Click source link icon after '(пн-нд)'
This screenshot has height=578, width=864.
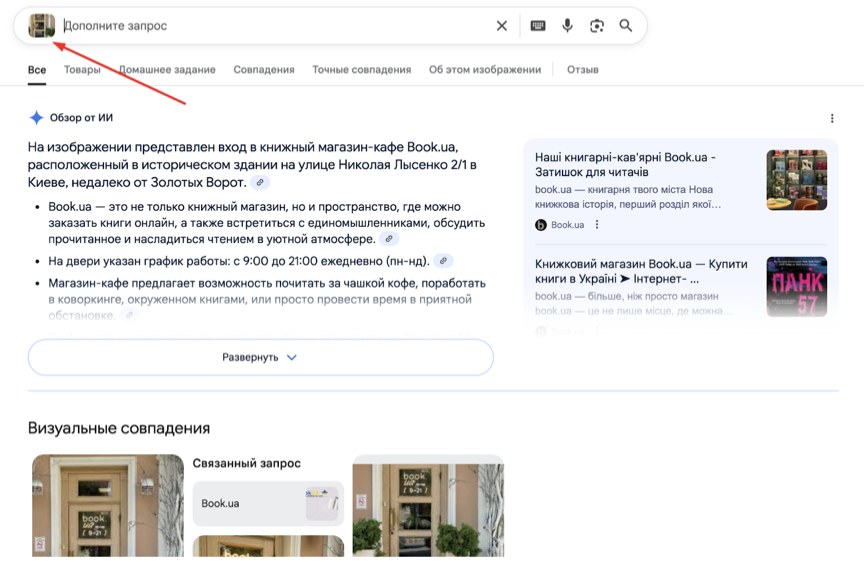tap(443, 261)
